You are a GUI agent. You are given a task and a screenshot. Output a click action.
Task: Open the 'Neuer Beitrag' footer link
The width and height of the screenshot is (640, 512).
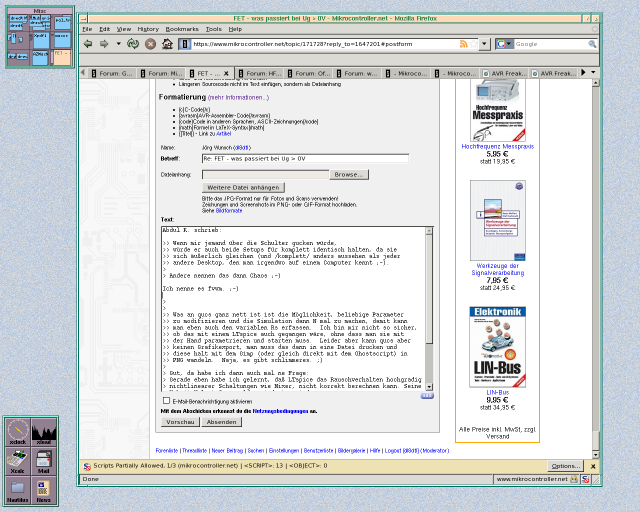coord(227,451)
